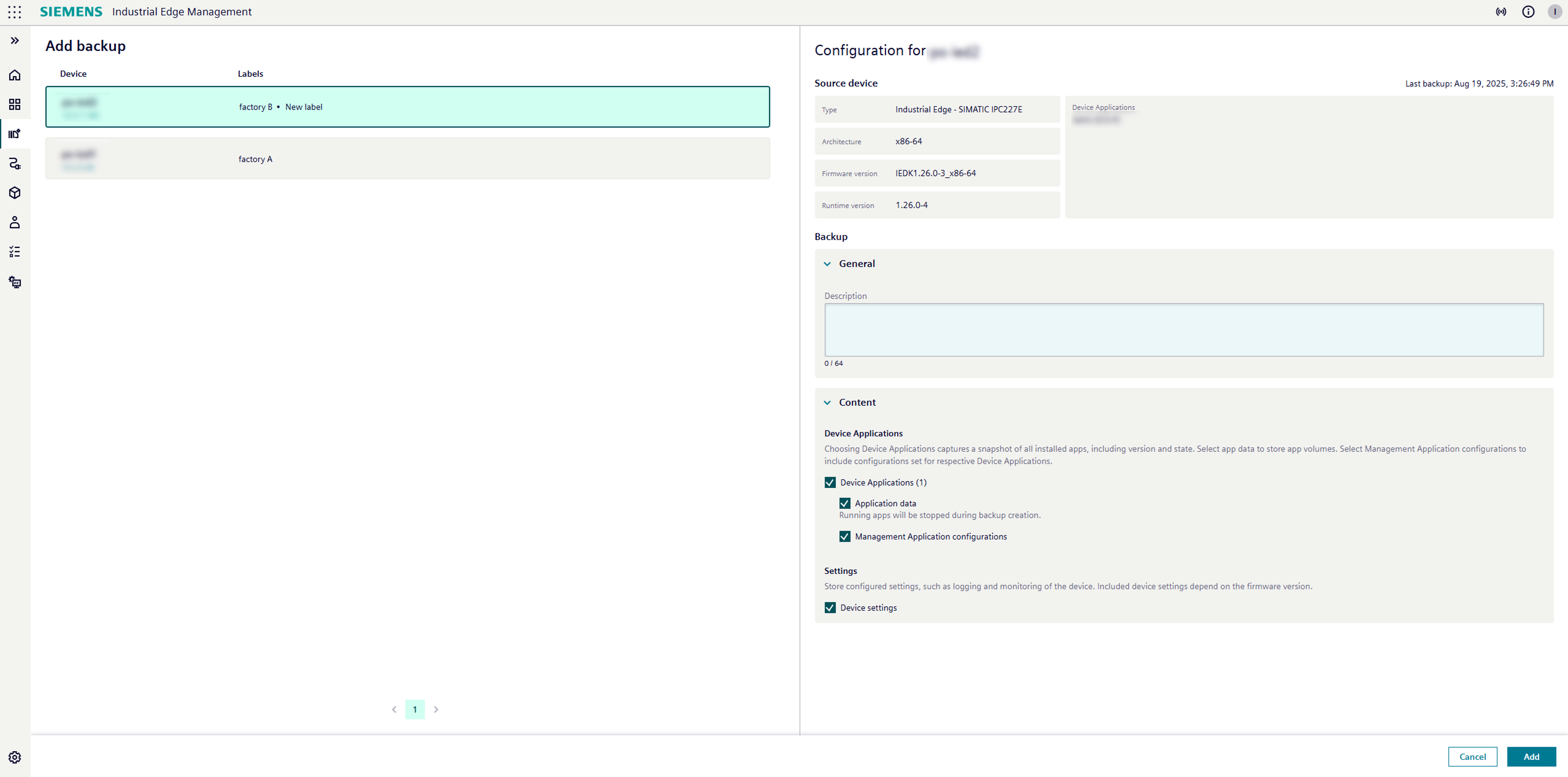Click the broadcast signal icon in the header
This screenshot has height=777, width=1568.
(1501, 12)
